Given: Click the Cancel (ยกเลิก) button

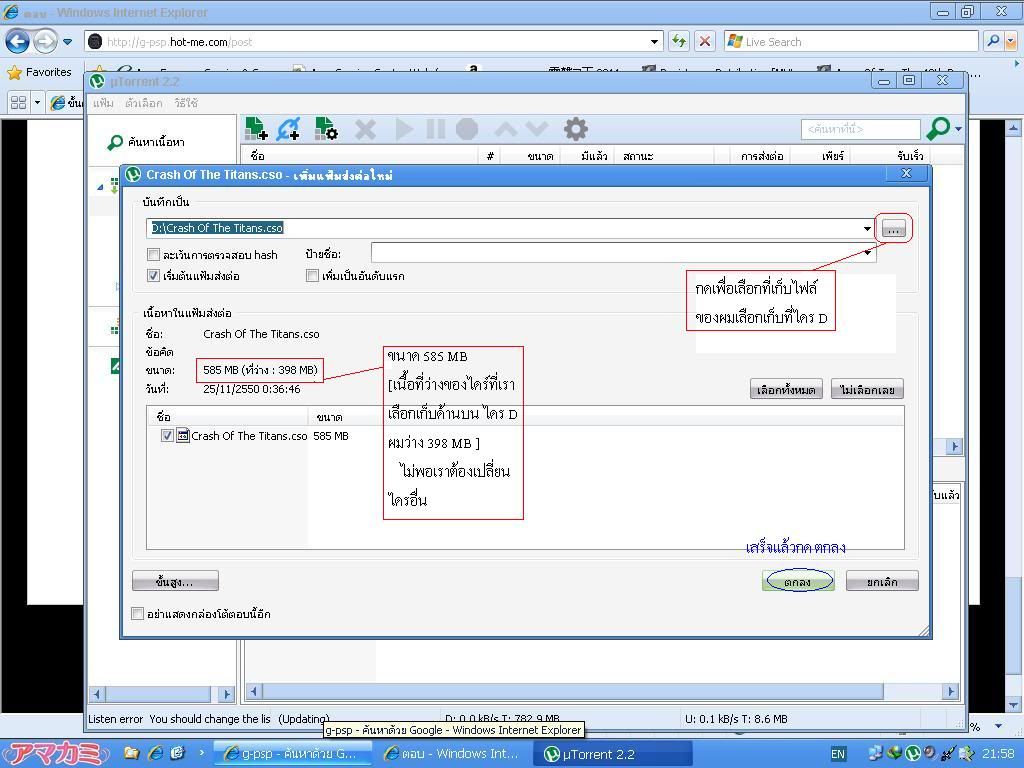Looking at the screenshot, I should click(x=882, y=581).
